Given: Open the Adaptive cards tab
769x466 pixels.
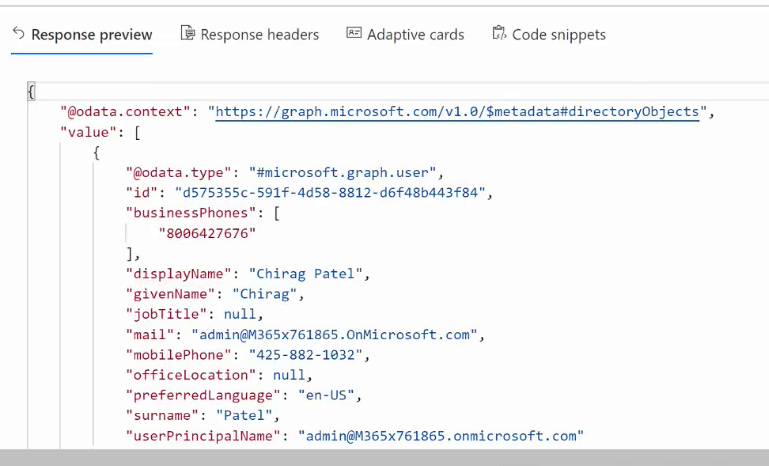Looking at the screenshot, I should point(405,34).
